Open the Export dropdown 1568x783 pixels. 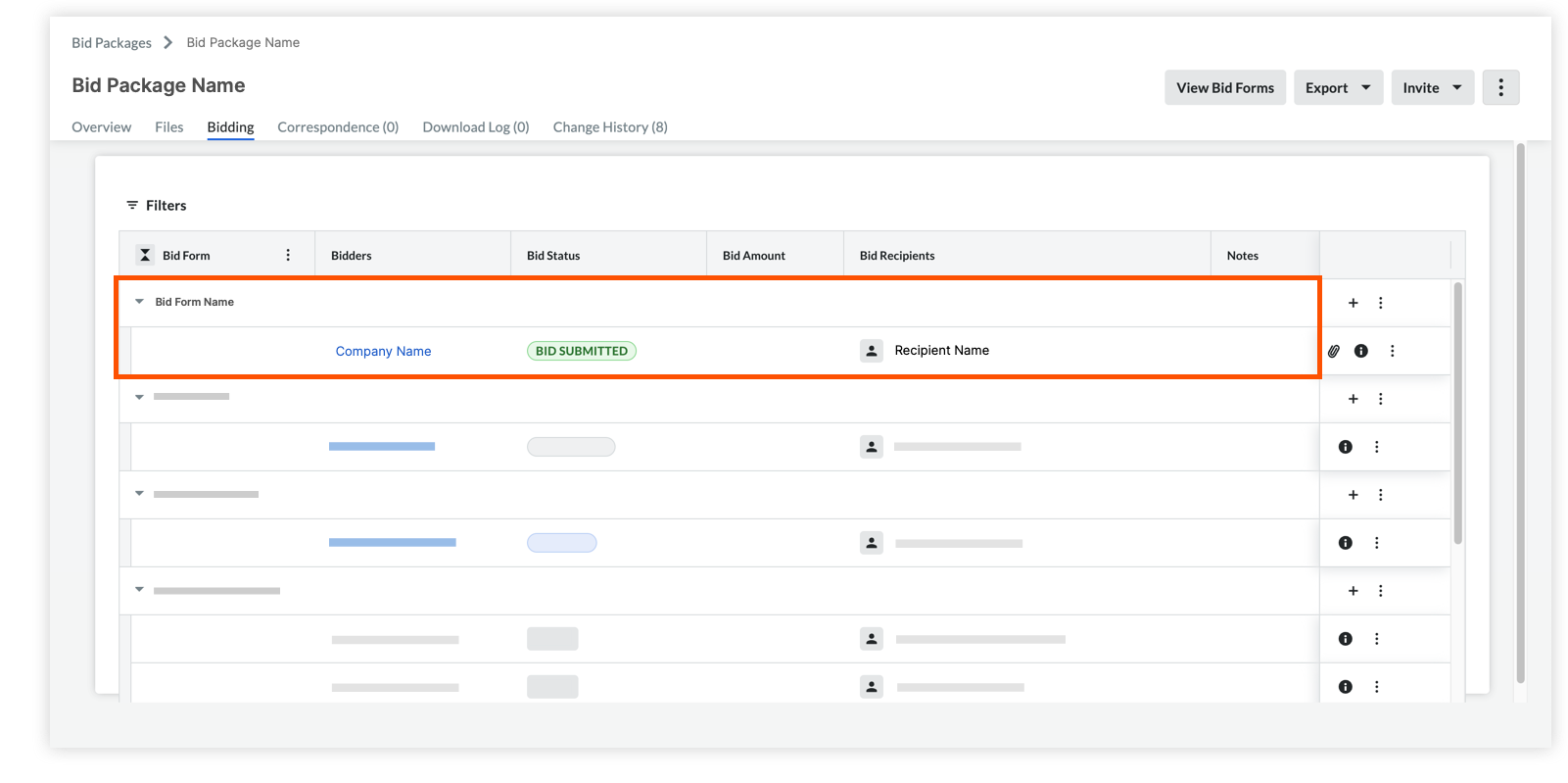pyautogui.click(x=1338, y=87)
